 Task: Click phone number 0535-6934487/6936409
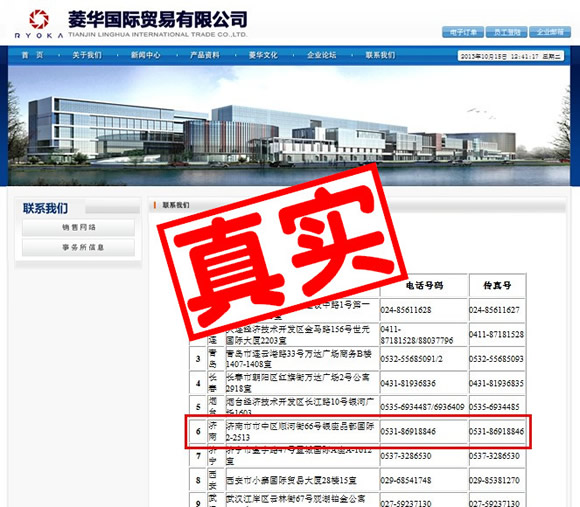tap(422, 407)
